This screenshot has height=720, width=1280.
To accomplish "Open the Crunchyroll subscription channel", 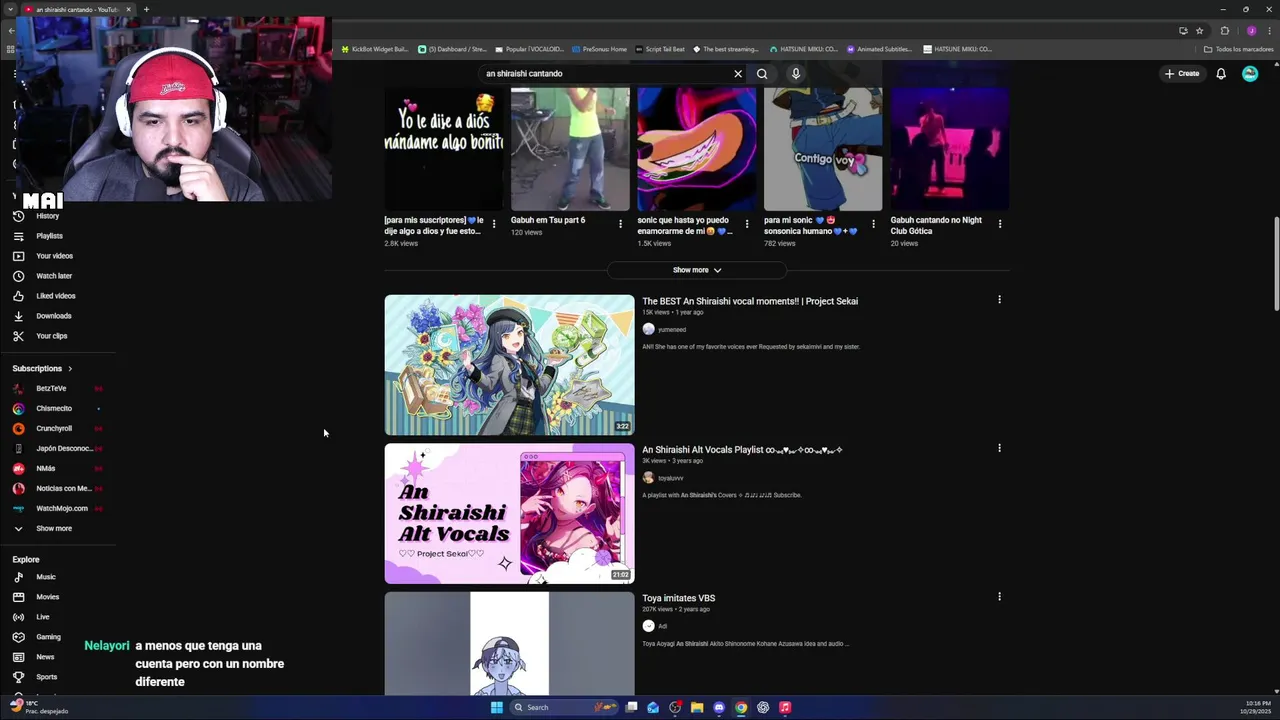I will click(54, 428).
